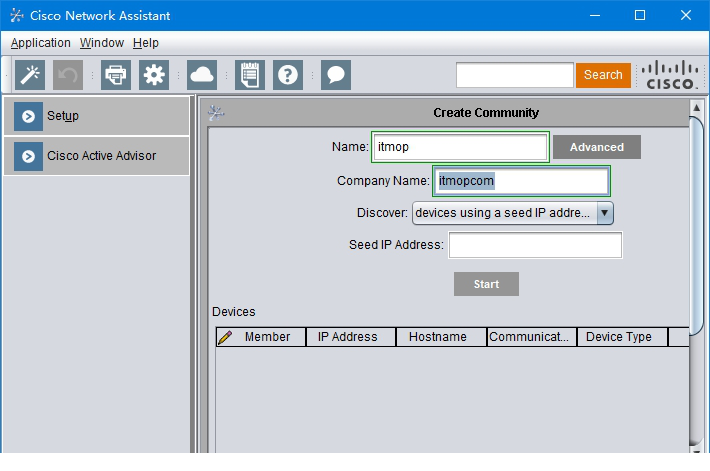710x471 pixels.
Task: Open Preferences gear icon
Action: pyautogui.click(x=154, y=75)
